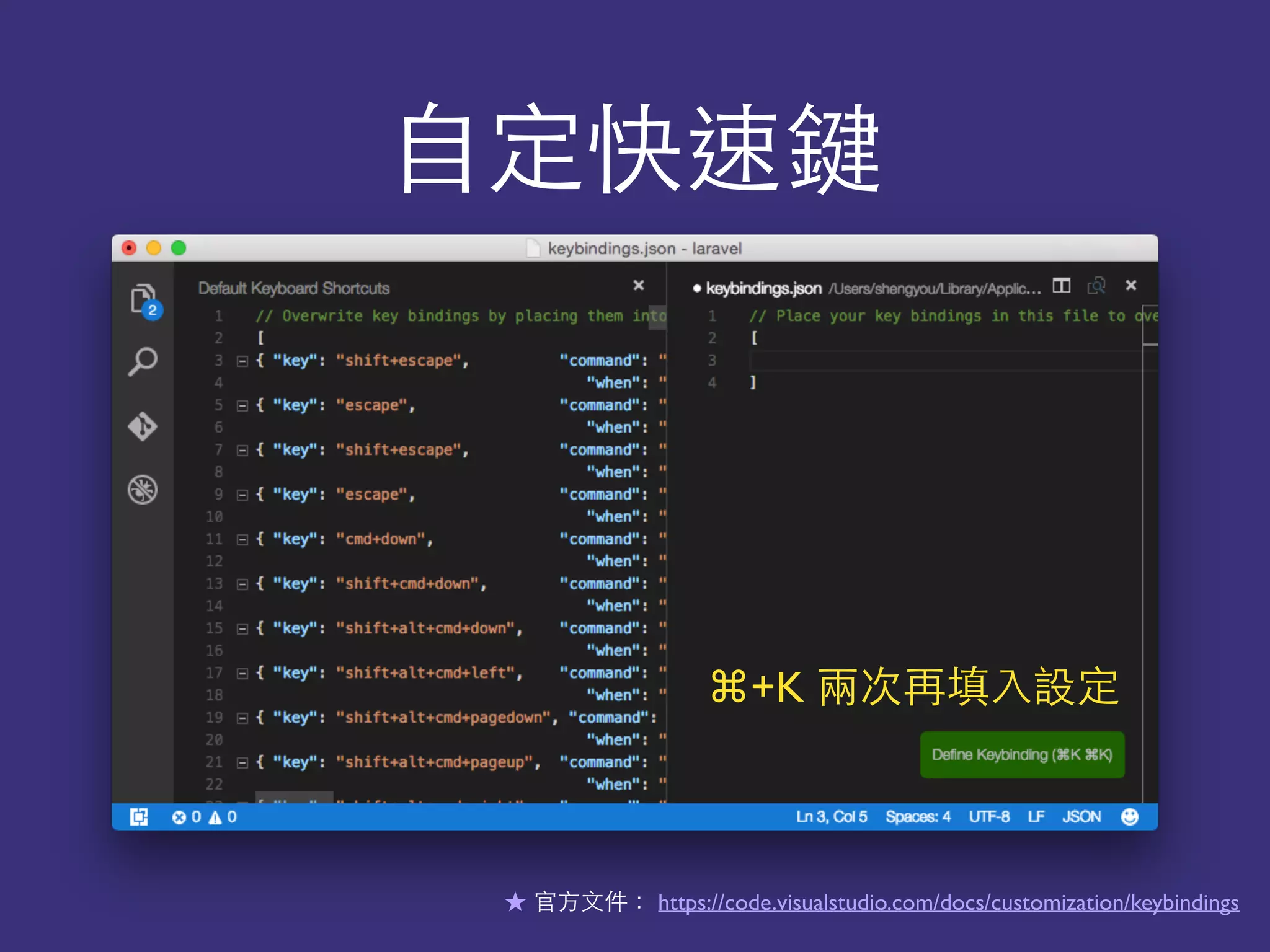This screenshot has width=1270, height=952.
Task: Collapse the fold marker on line 19
Action: click(x=242, y=718)
